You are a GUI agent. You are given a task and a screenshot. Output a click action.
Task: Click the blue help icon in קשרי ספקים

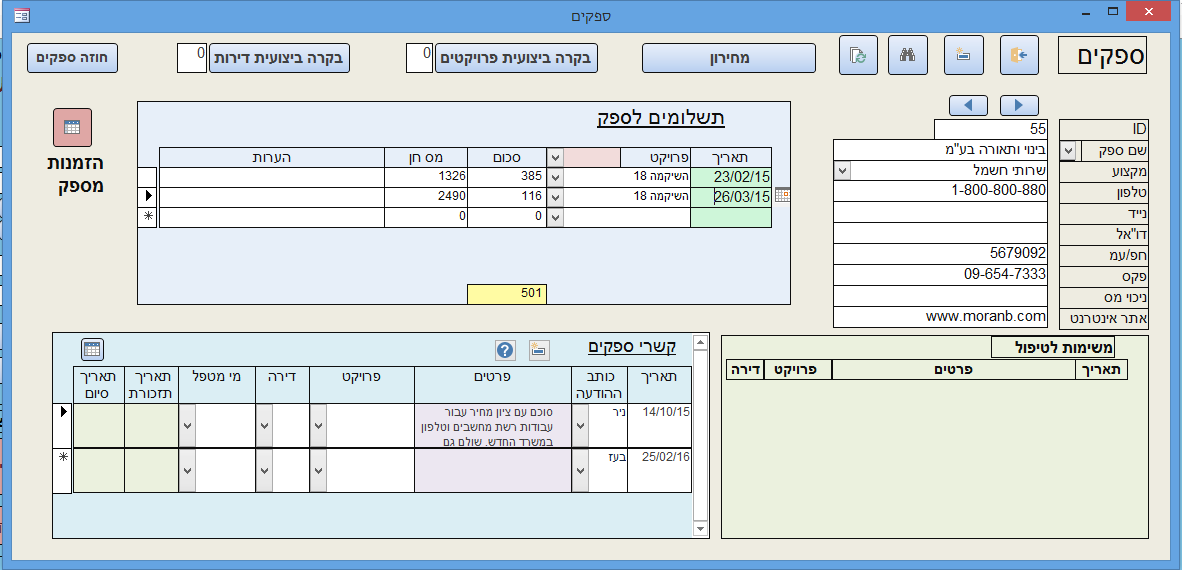click(x=505, y=350)
